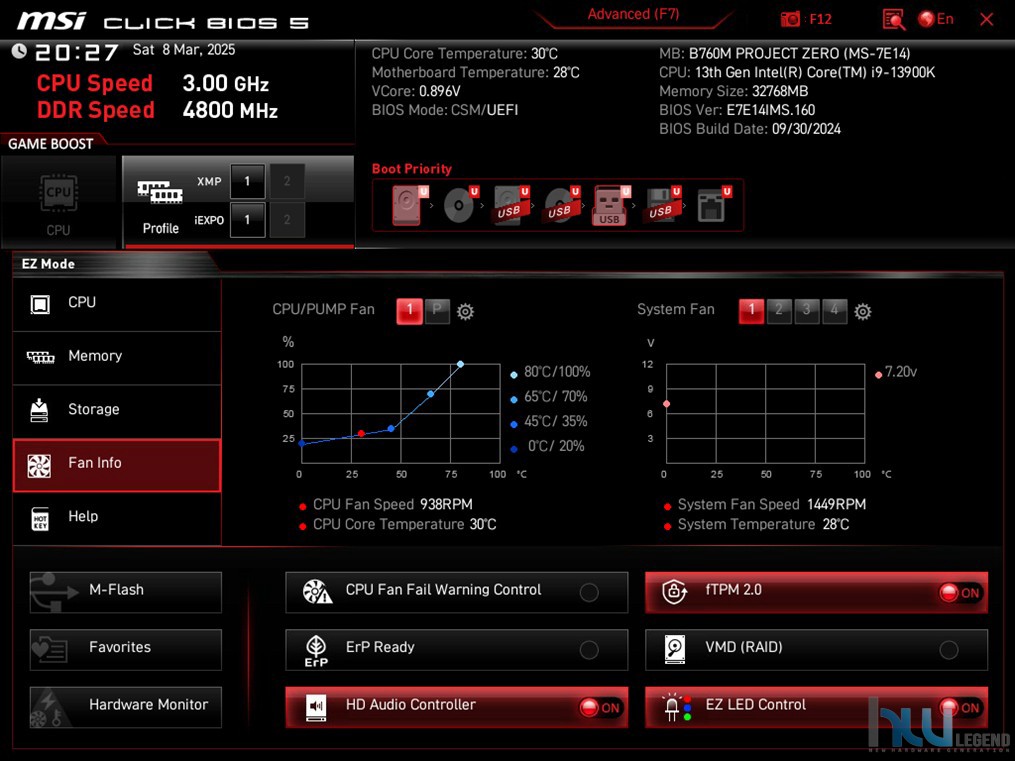
Task: Toggle CPU Fan Fail Warning Control
Action: 589,592
